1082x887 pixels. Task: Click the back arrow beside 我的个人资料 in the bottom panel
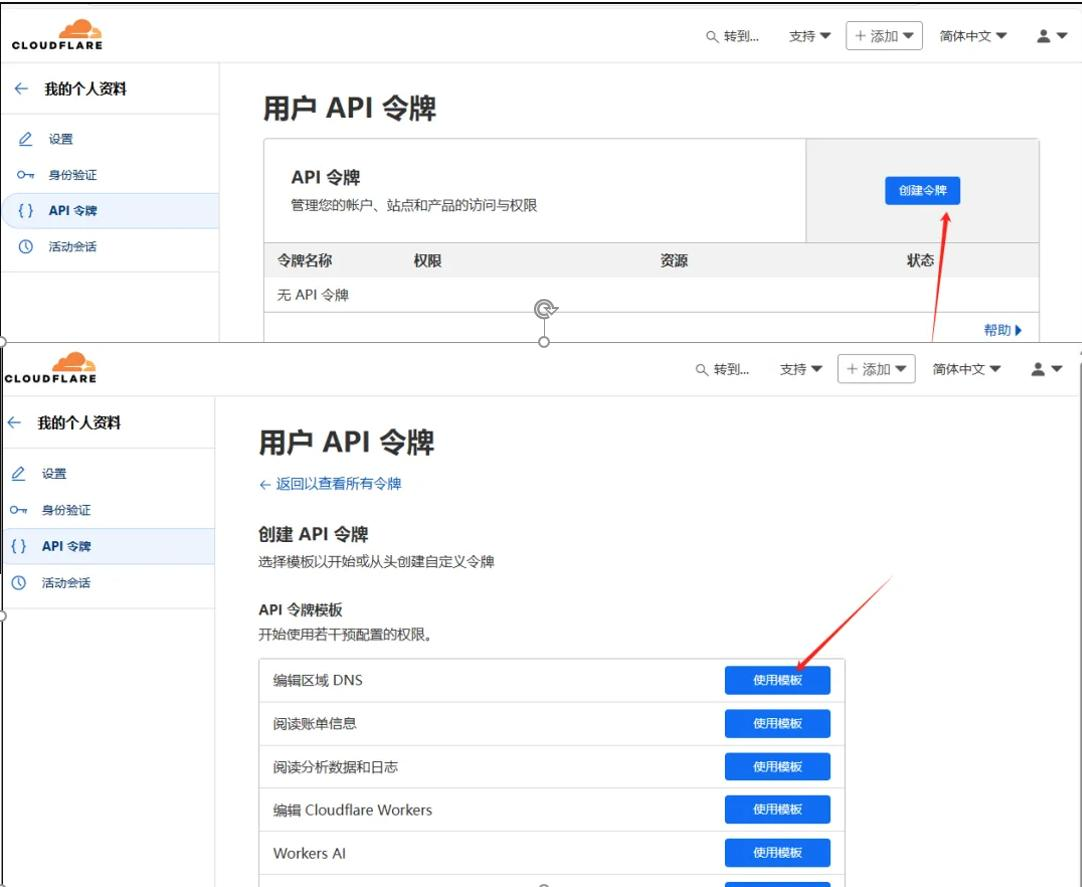[14, 422]
